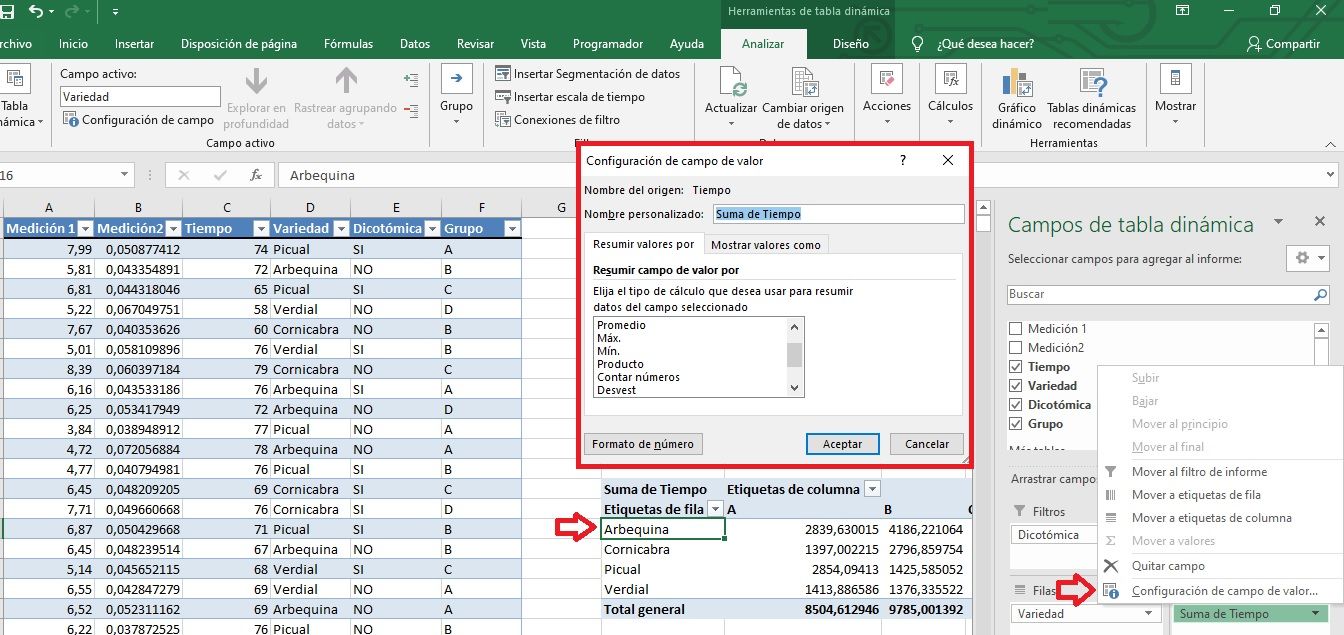Click the Nombre personalizado text field

click(x=838, y=214)
